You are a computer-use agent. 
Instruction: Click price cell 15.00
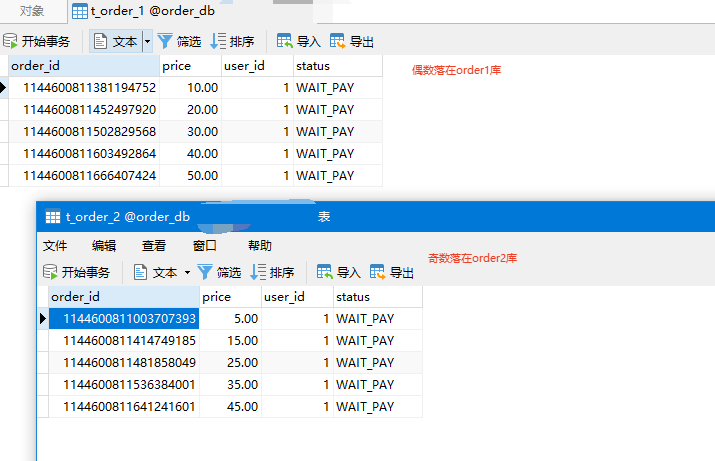coord(231,341)
